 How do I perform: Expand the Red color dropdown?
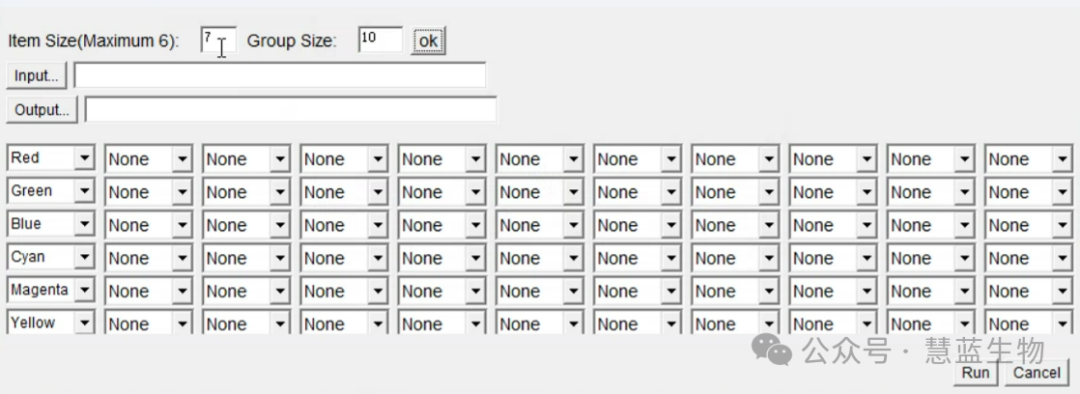click(84, 158)
